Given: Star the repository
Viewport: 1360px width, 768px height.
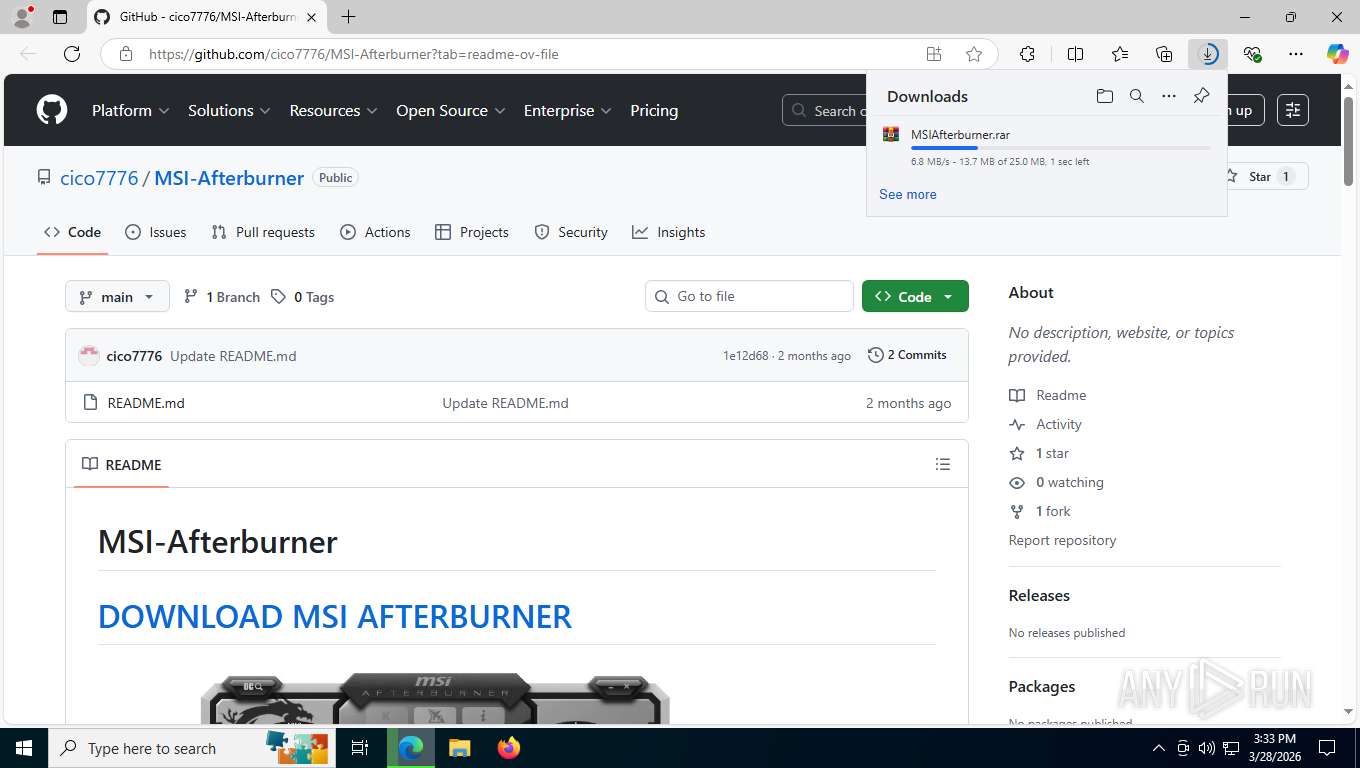Looking at the screenshot, I should (x=1260, y=176).
